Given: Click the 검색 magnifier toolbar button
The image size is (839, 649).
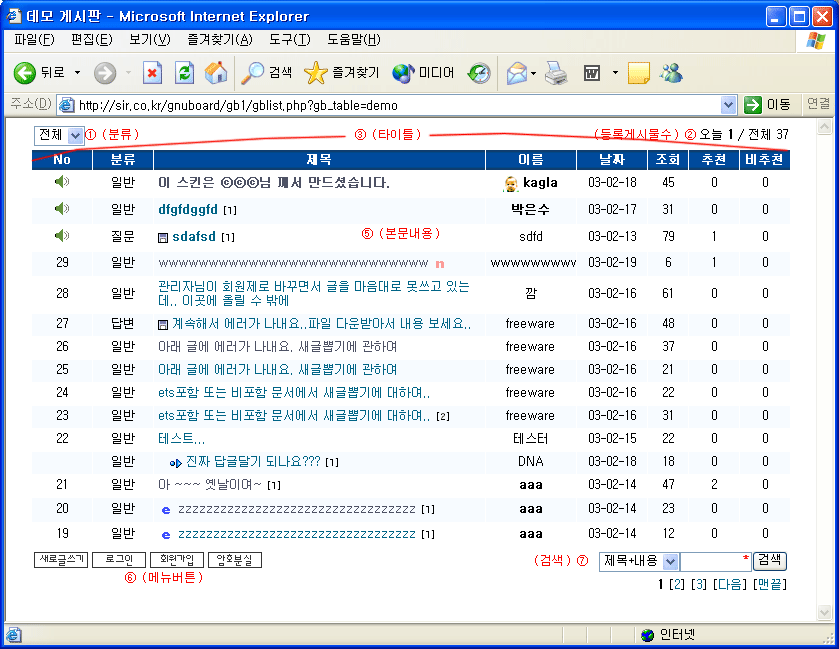Looking at the screenshot, I should [268, 73].
